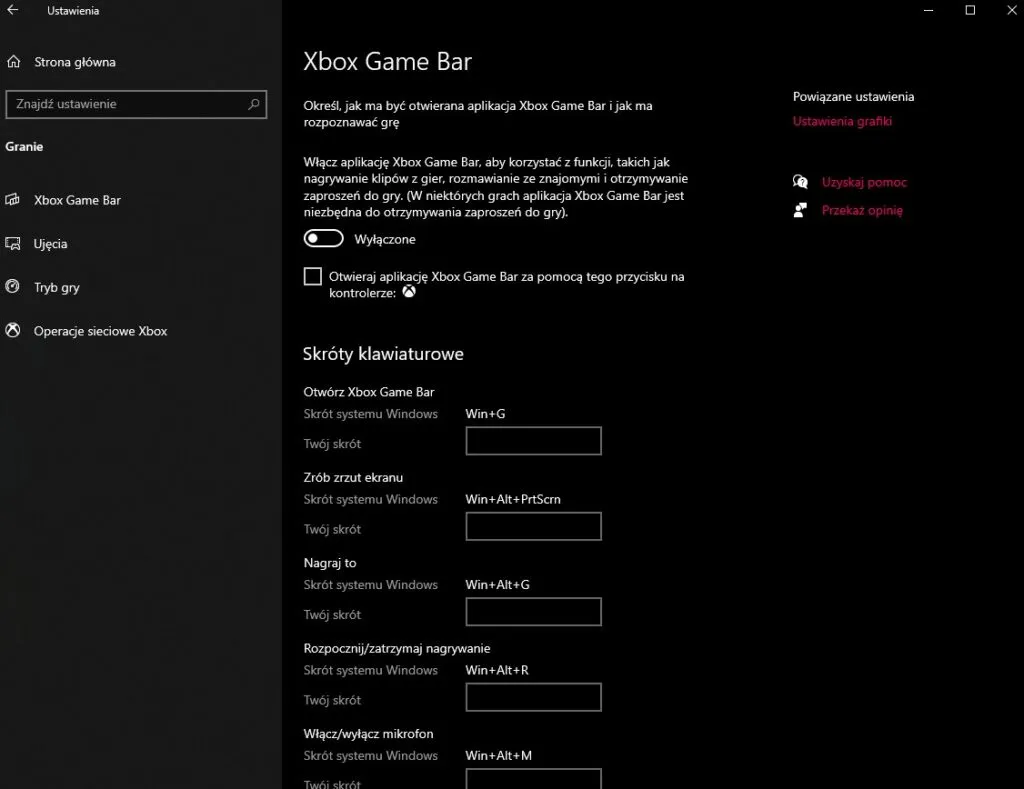Click the Twój skrót field under Otwórz Xbox Game Bar
The image size is (1024, 789).
tap(533, 440)
